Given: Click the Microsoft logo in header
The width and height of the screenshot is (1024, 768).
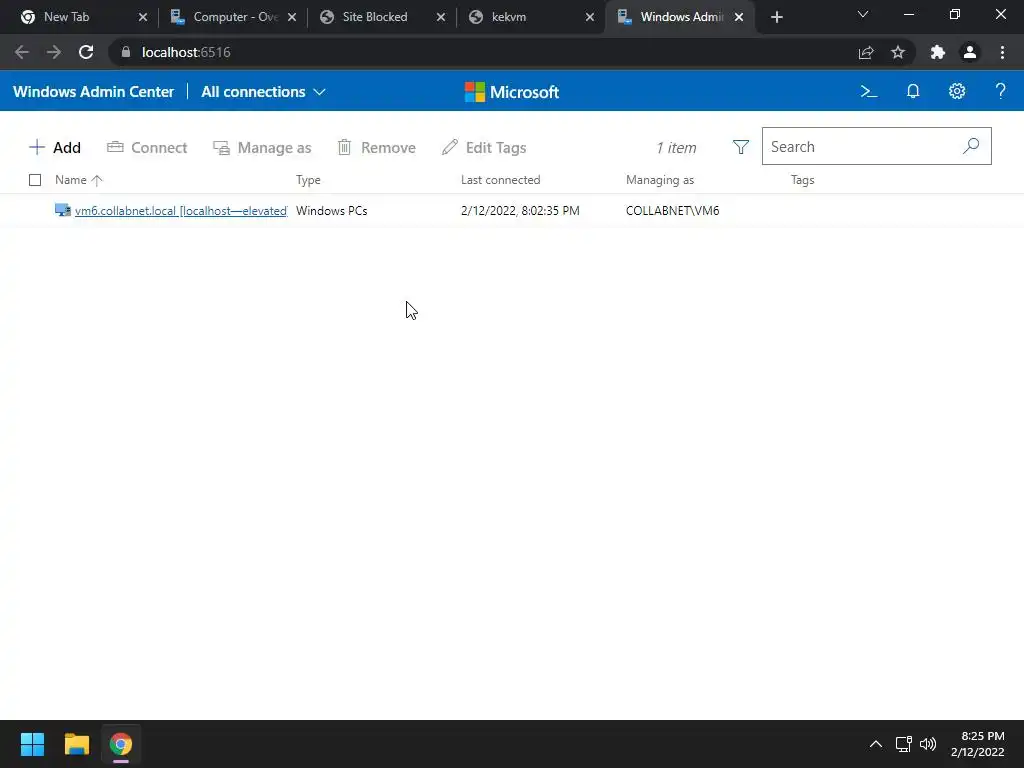Looking at the screenshot, I should click(511, 92).
